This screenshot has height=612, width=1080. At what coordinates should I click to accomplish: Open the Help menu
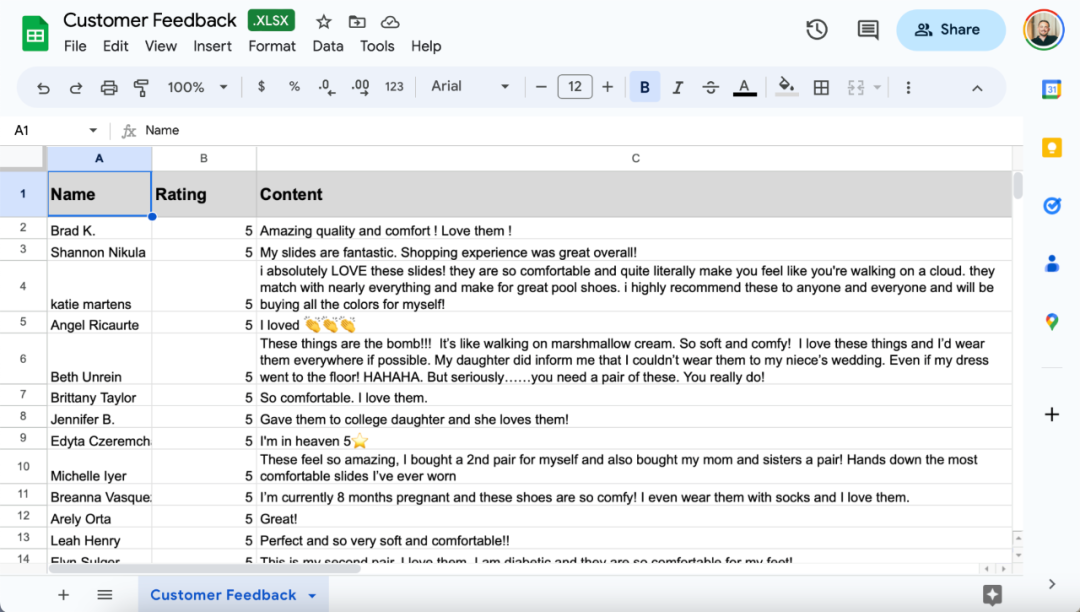pyautogui.click(x=426, y=46)
